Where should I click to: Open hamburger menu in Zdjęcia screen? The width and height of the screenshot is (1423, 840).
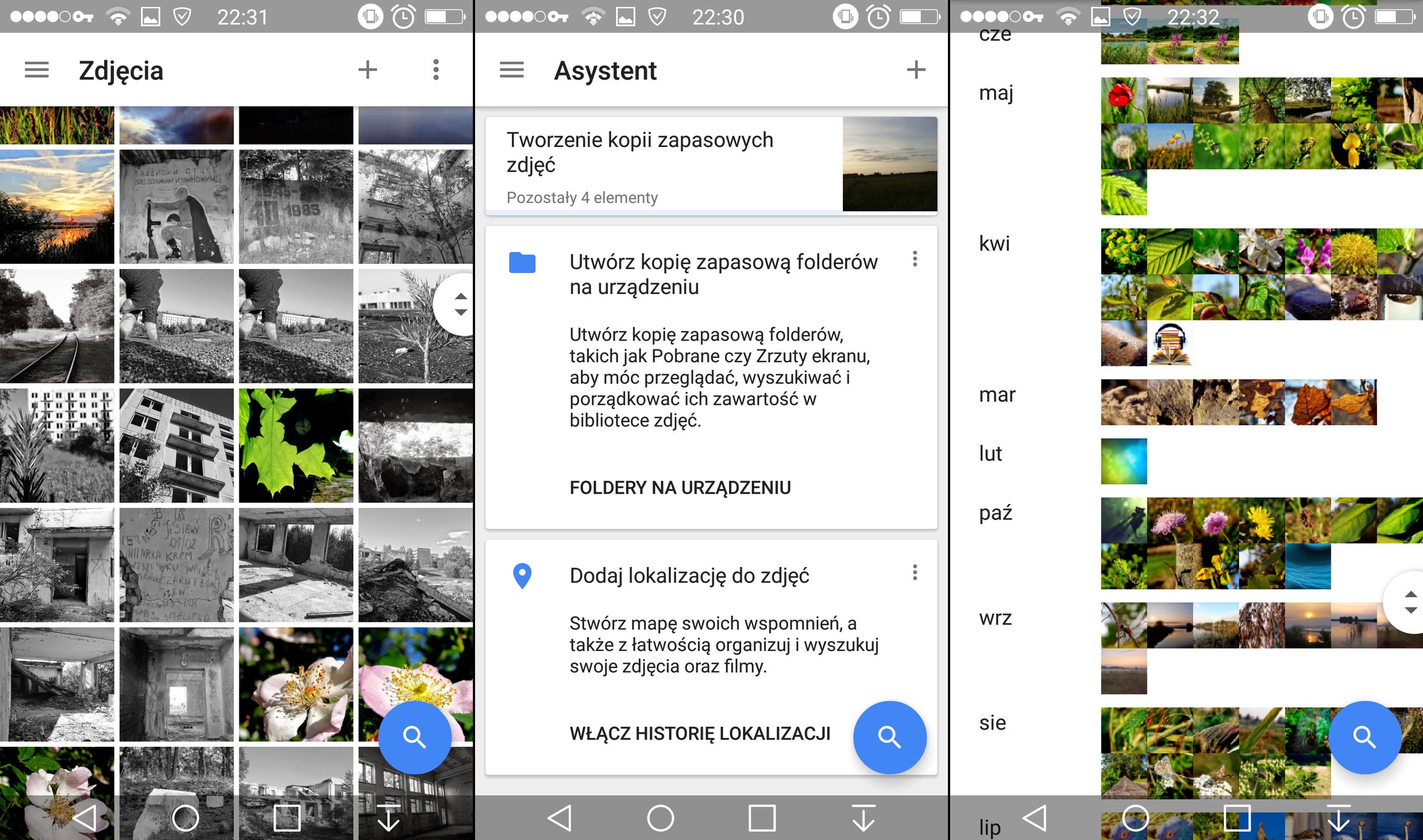36,70
